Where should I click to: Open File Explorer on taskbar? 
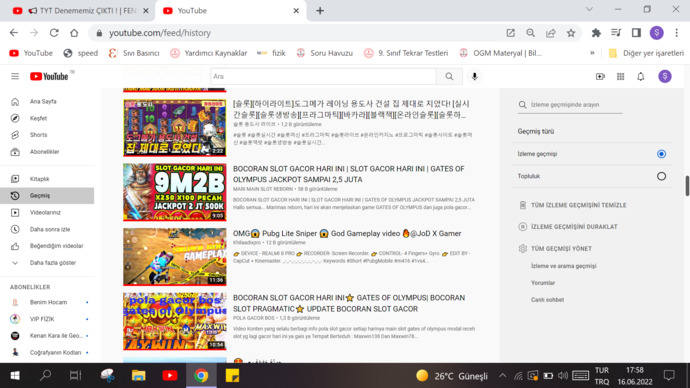coord(139,376)
